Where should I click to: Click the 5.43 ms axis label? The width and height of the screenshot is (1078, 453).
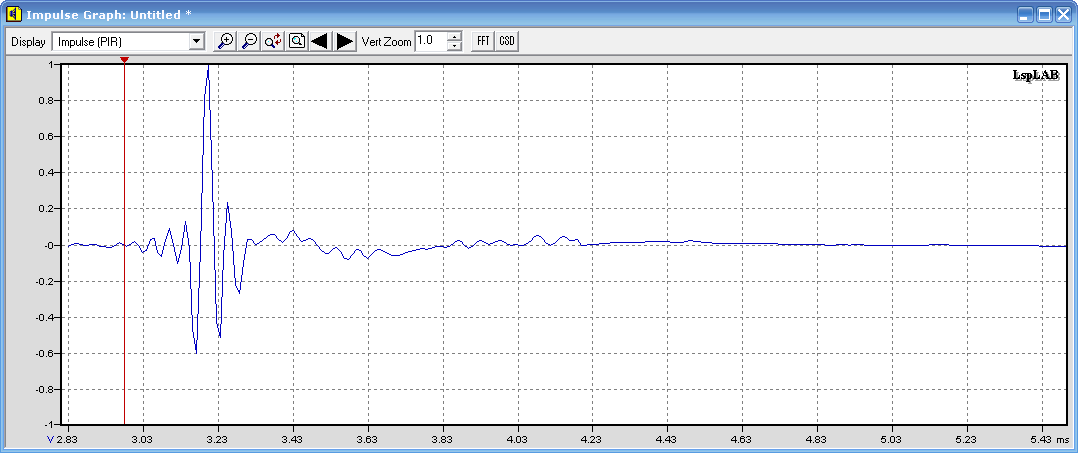[1048, 439]
